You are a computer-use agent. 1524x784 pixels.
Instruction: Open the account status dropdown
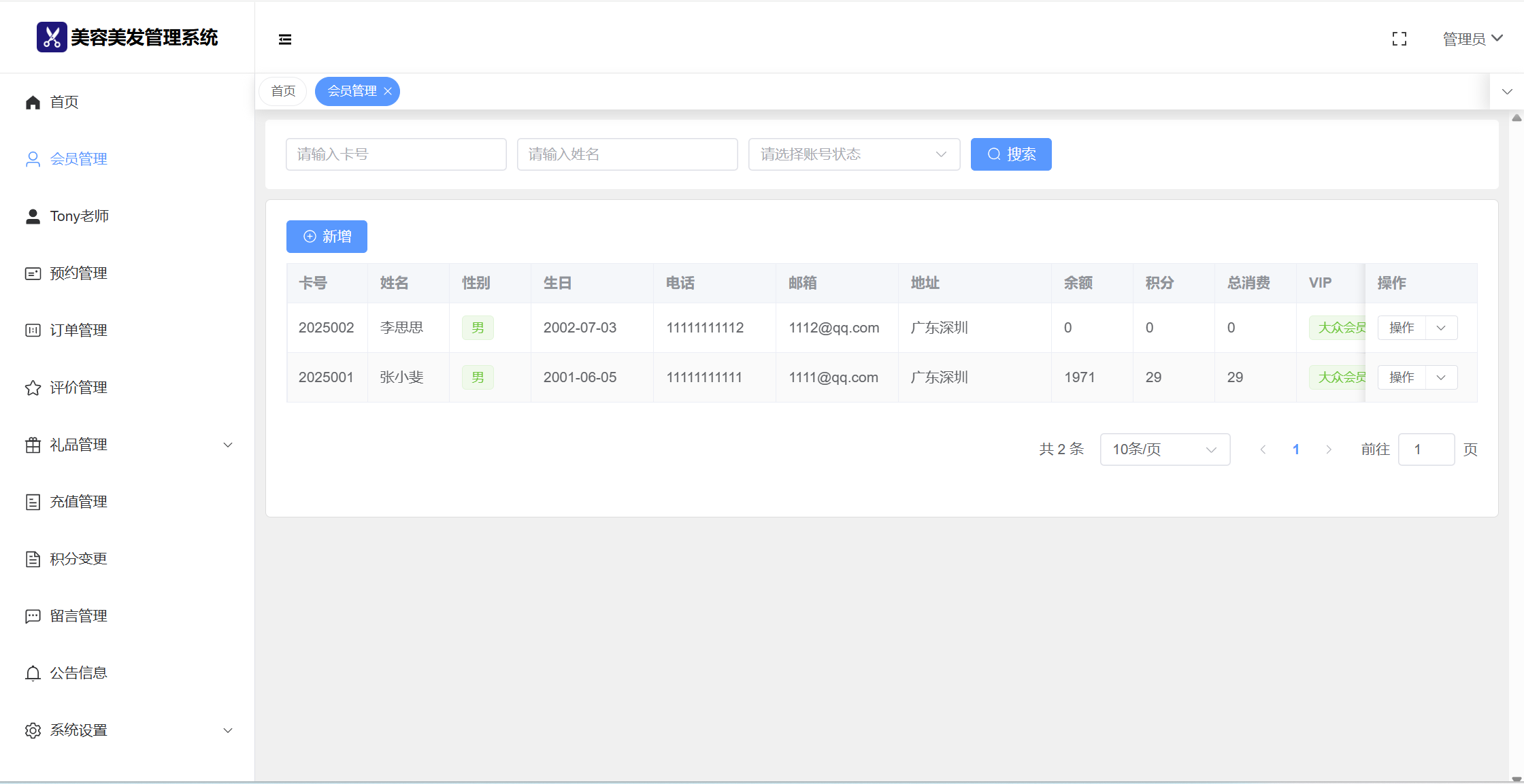point(854,154)
